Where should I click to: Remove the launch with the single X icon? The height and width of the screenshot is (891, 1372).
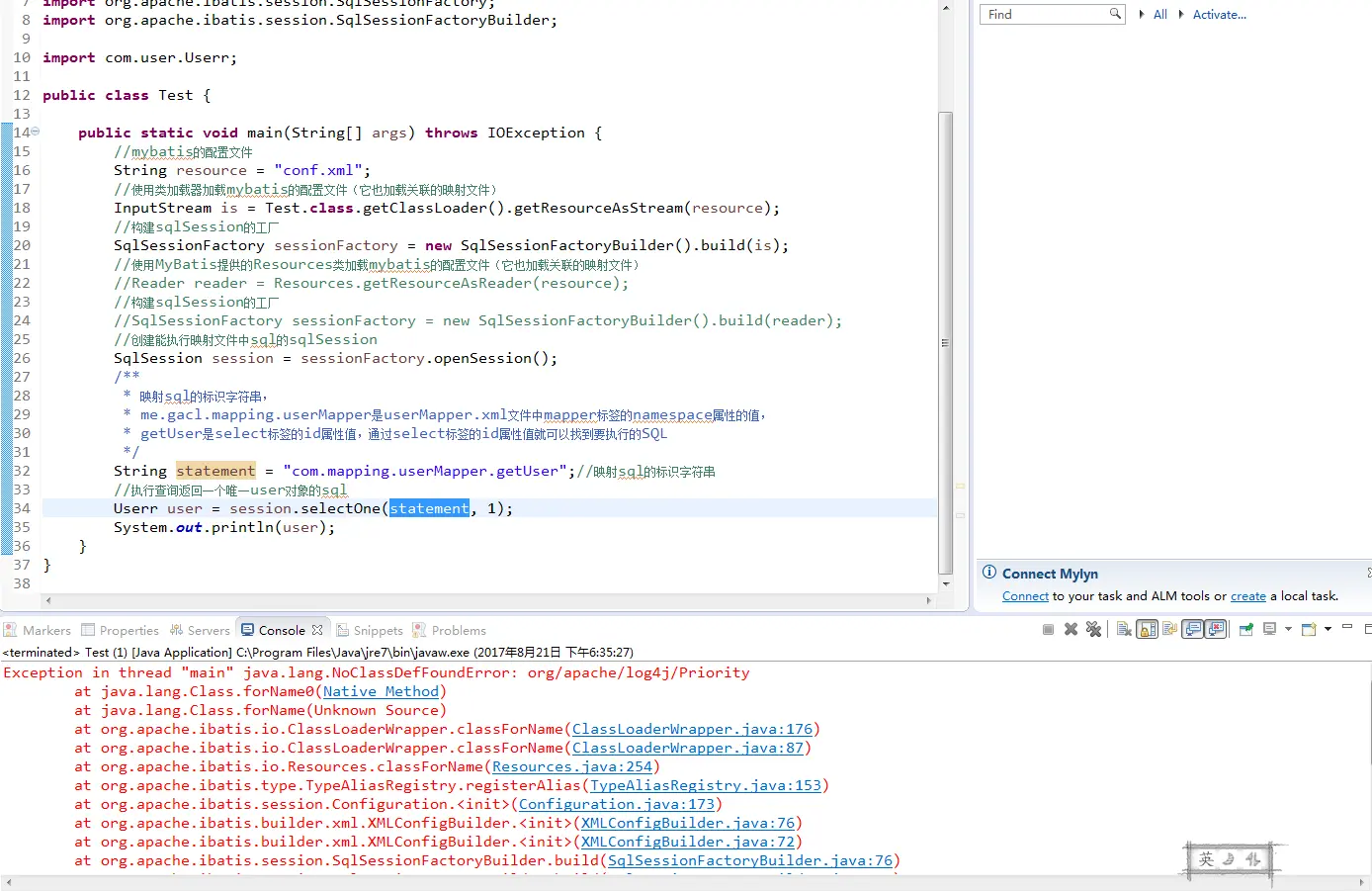(x=1071, y=630)
